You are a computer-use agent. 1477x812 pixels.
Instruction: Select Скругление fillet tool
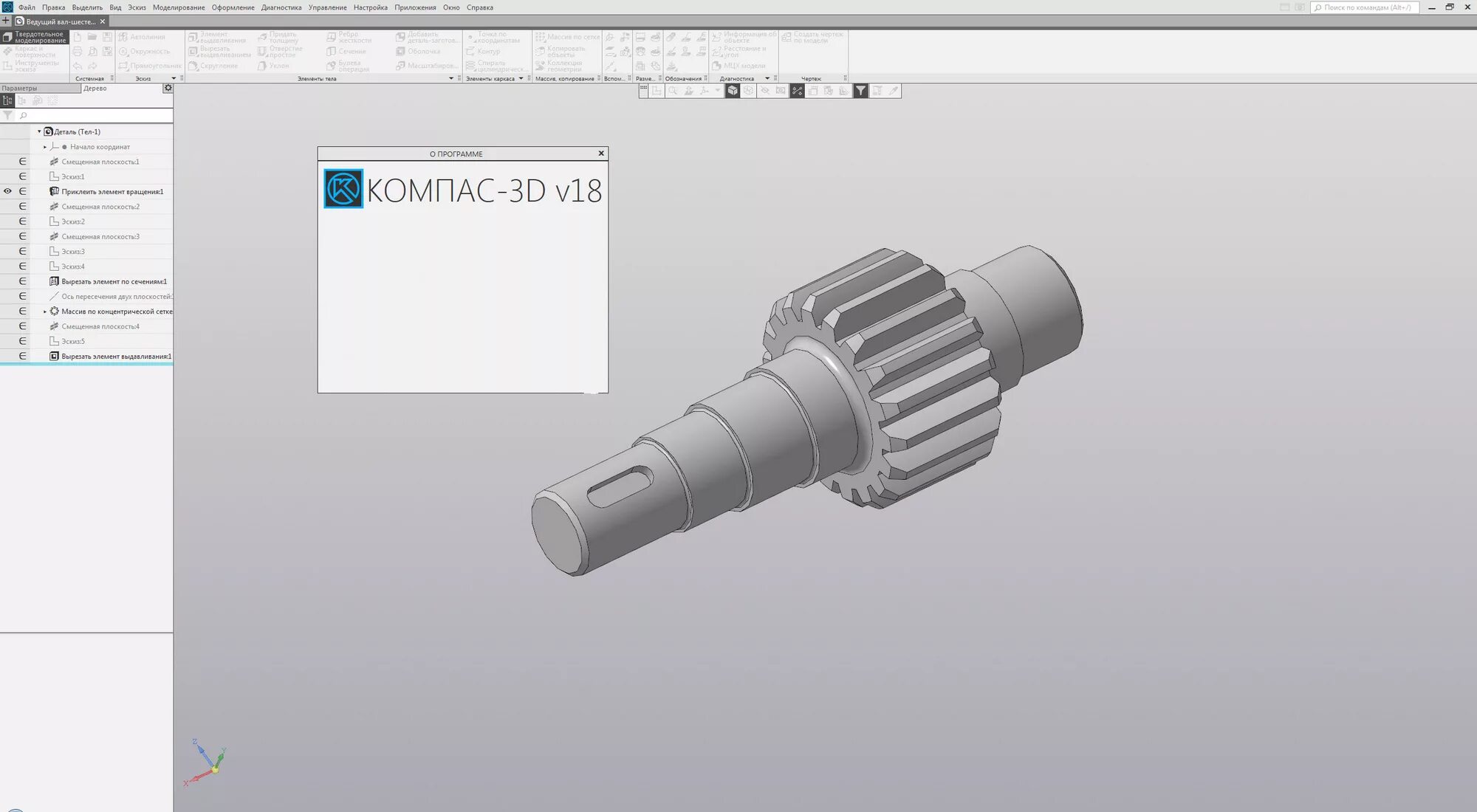213,66
